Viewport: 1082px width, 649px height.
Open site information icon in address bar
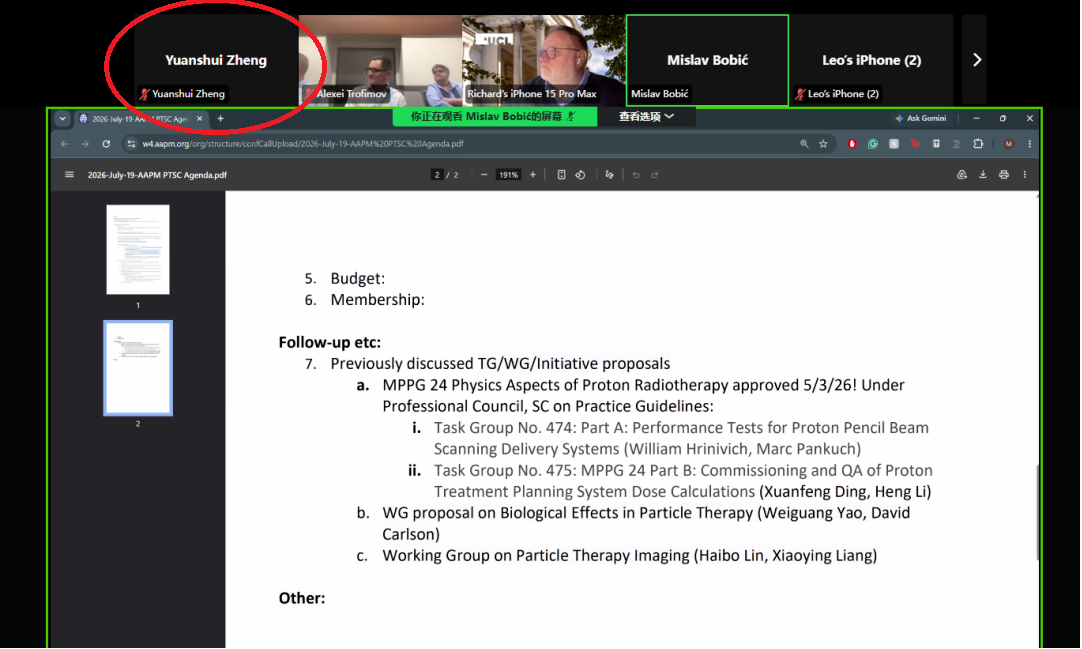coord(131,144)
